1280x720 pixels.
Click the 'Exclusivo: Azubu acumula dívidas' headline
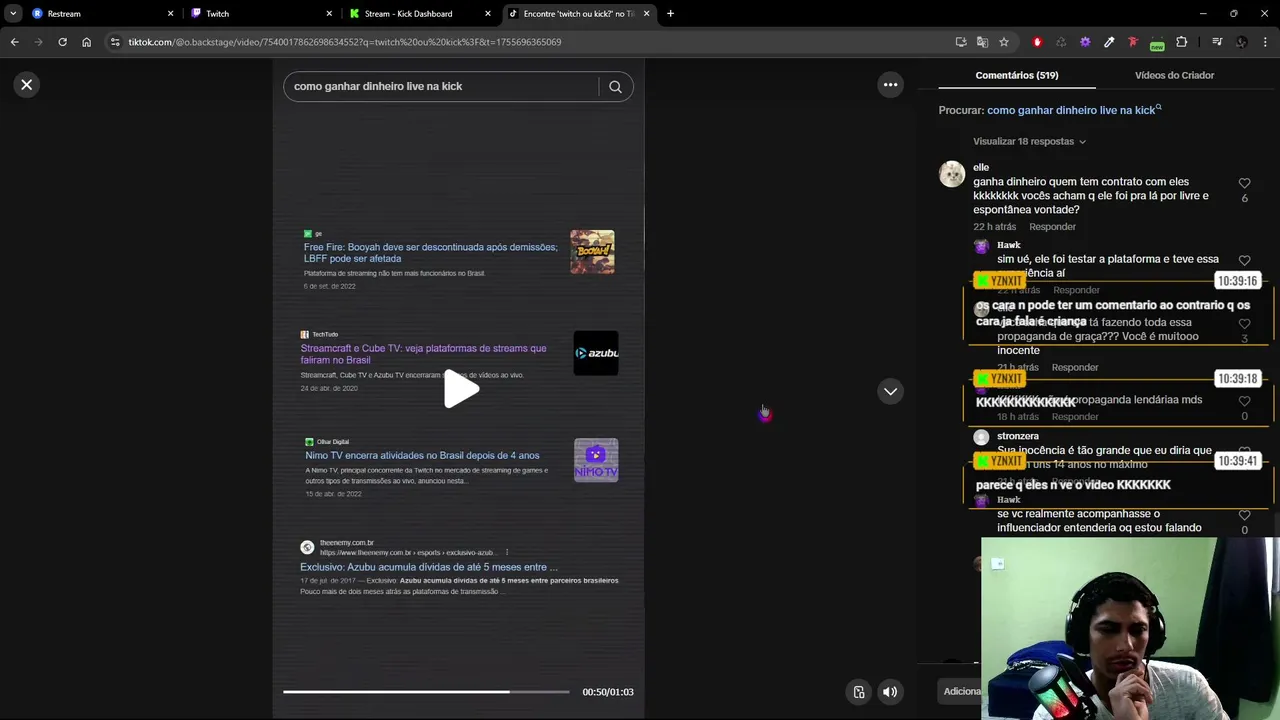click(429, 567)
